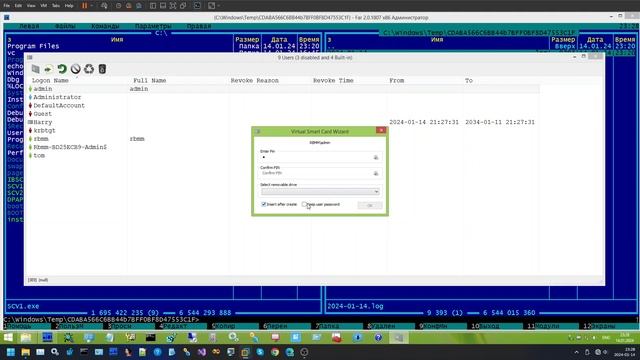Reveal the Confirm PIN field contents icon
The image size is (640, 360).
(x=376, y=173)
